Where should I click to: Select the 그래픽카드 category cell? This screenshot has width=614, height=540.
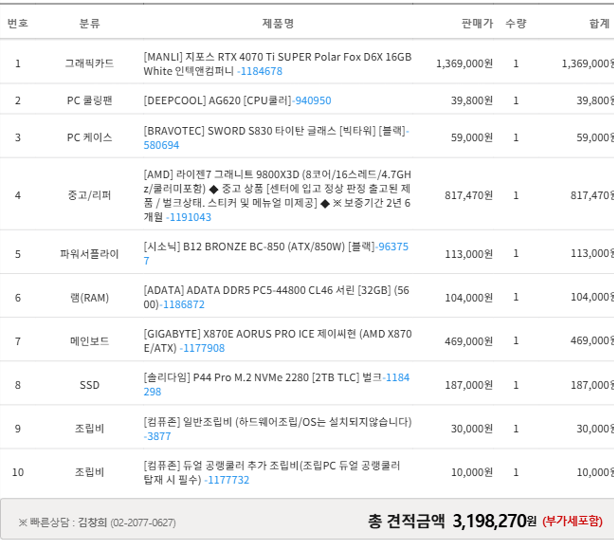(x=90, y=63)
